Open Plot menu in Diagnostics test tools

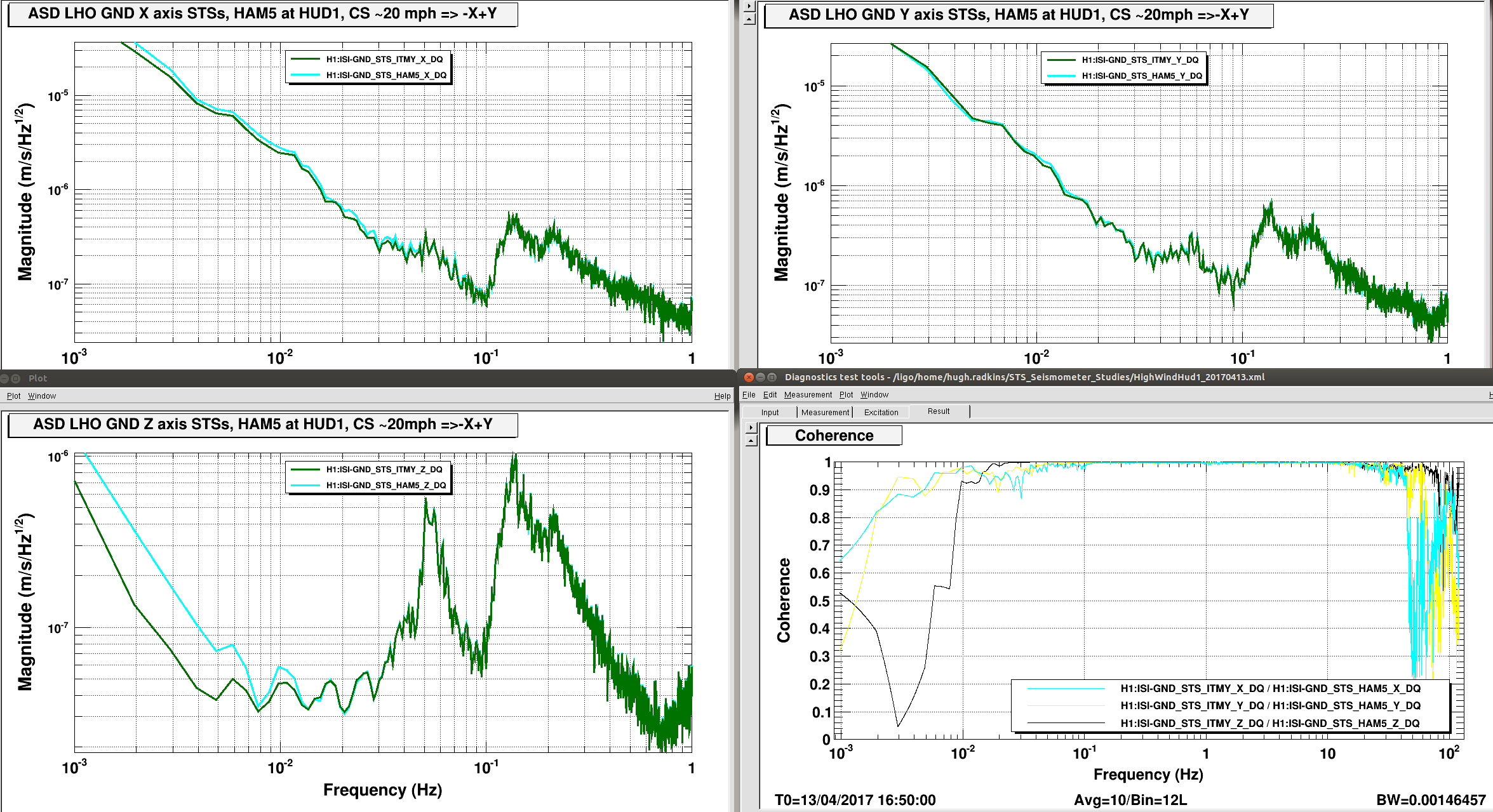tap(846, 394)
